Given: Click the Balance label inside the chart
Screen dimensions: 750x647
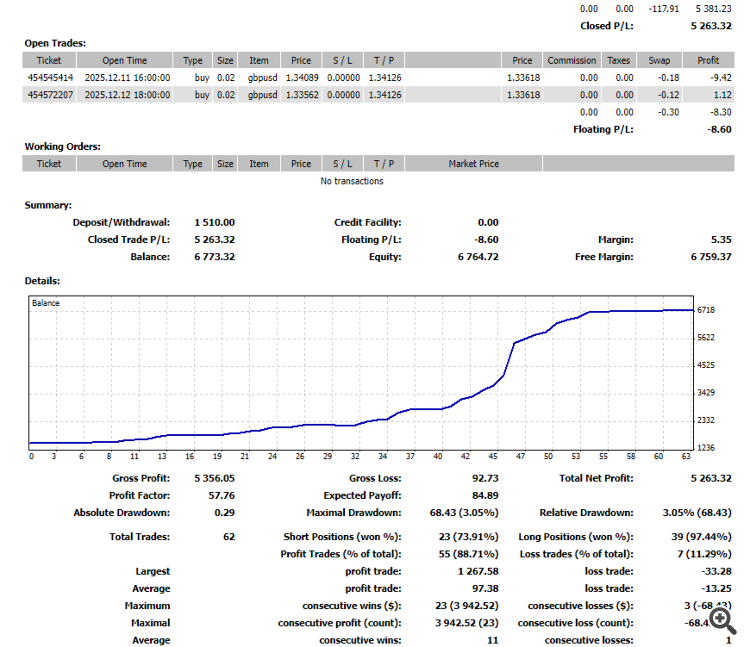Looking at the screenshot, I should click(x=46, y=303).
